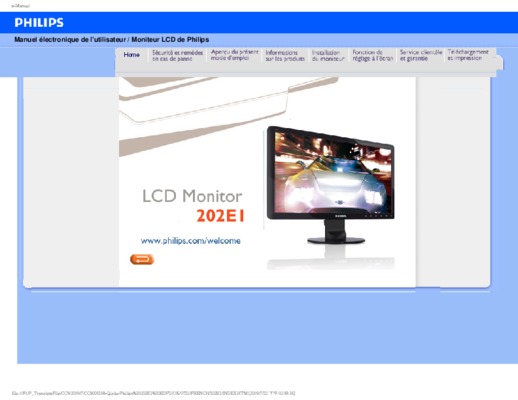Click the PHILIPS logo in the blue header
Screen dimensions: 518x400
point(39,23)
